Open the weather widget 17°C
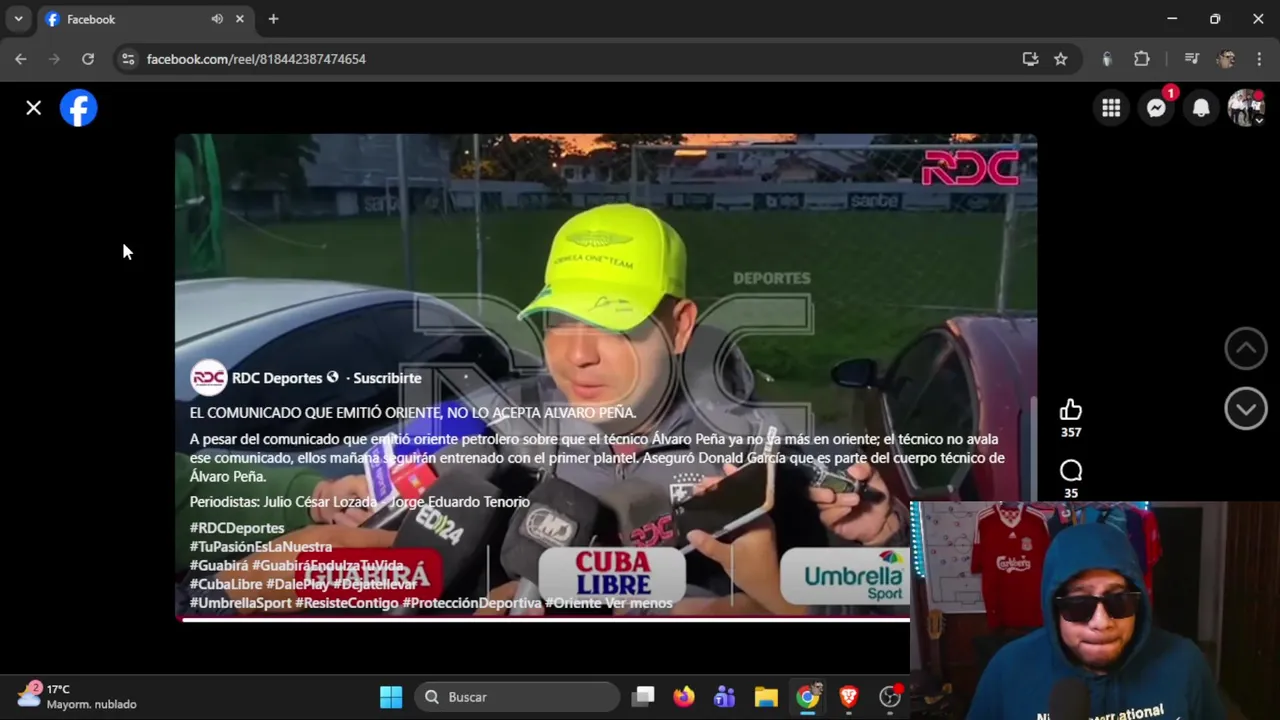 (x=77, y=697)
